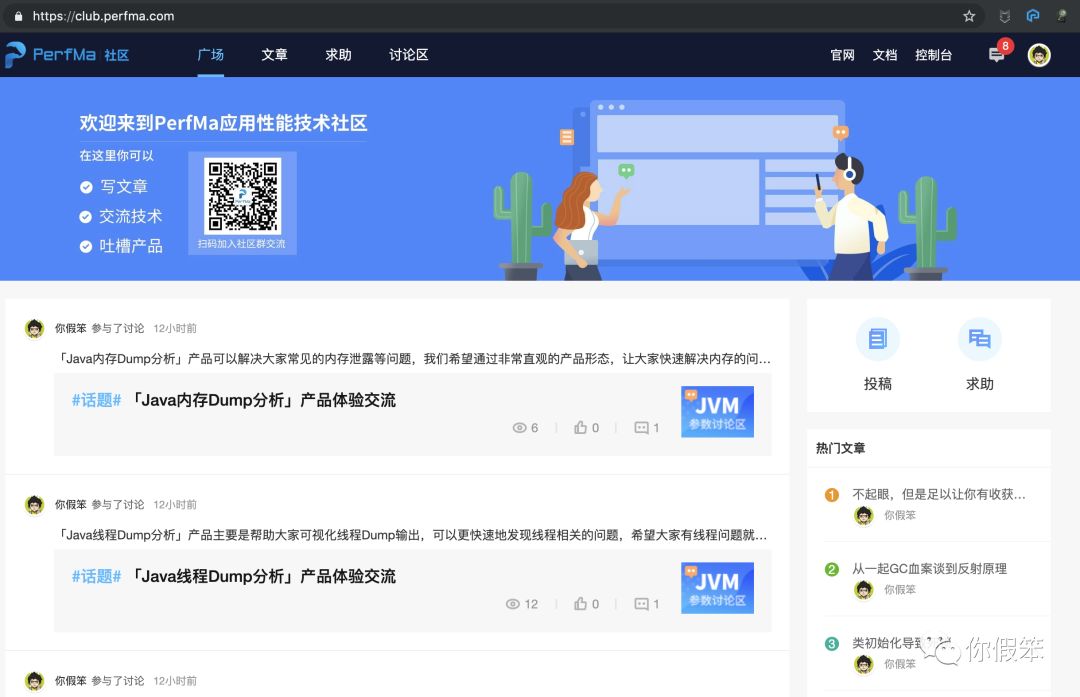This screenshot has height=697, width=1080.
Task: Open the 文档 link in the navbar
Action: 884,55
